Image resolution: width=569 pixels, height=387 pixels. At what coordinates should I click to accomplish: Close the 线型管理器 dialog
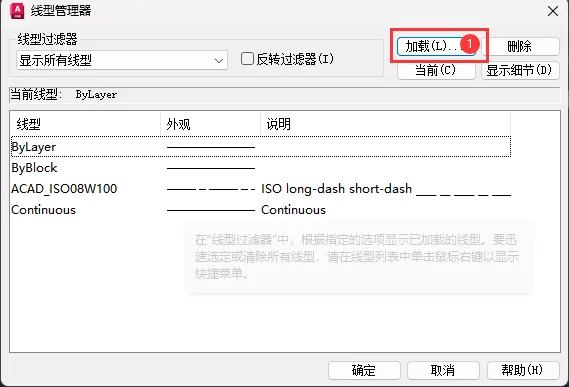pyautogui.click(x=553, y=11)
